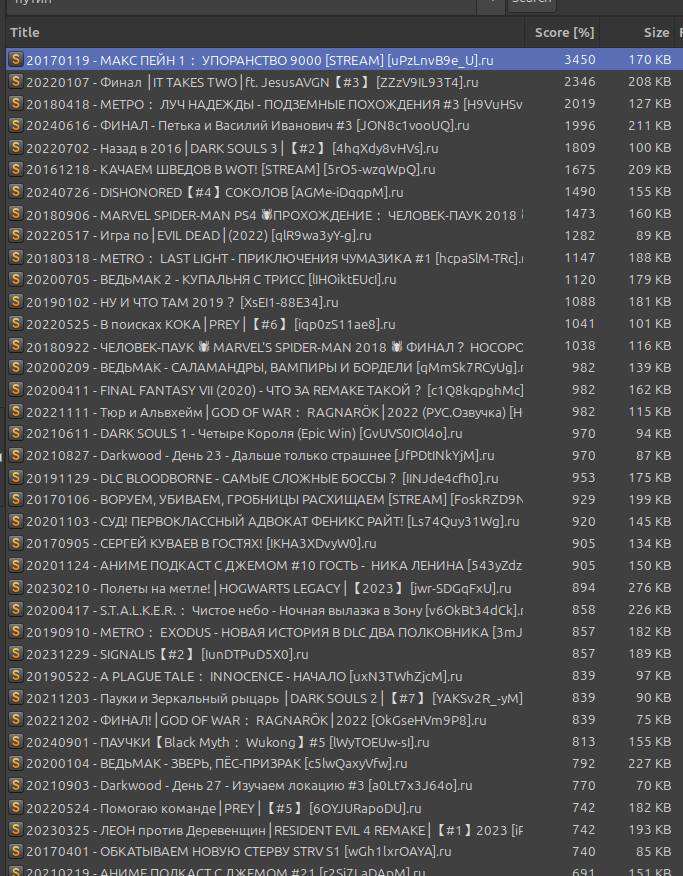
Task: Click the icon beside КАЧАЕМ ШВЕДОВ В WOT
Action: click(16, 169)
